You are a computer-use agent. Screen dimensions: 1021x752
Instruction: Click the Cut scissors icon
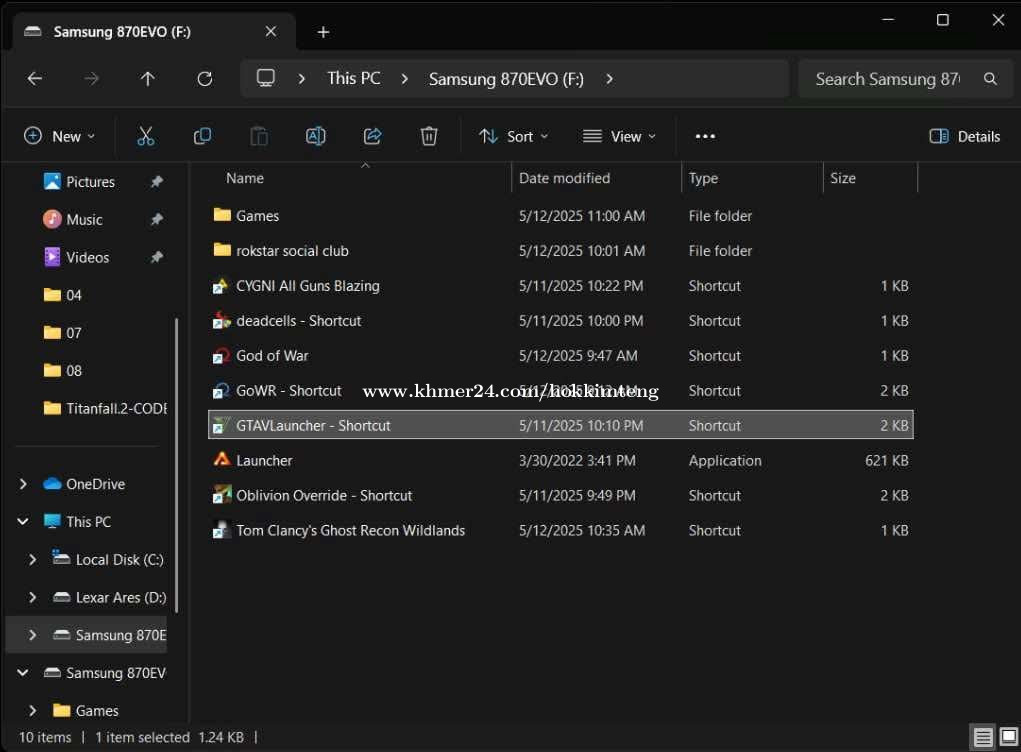[145, 136]
